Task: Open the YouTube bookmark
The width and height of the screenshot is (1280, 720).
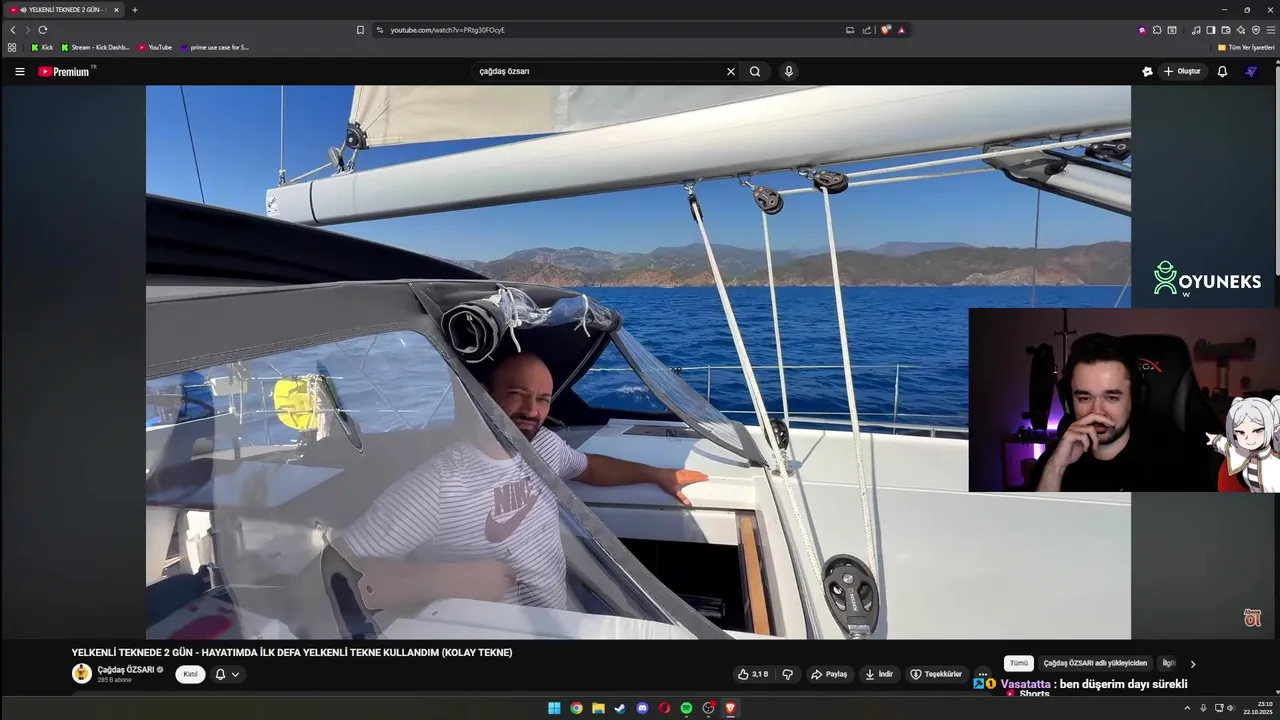Action: (x=156, y=47)
